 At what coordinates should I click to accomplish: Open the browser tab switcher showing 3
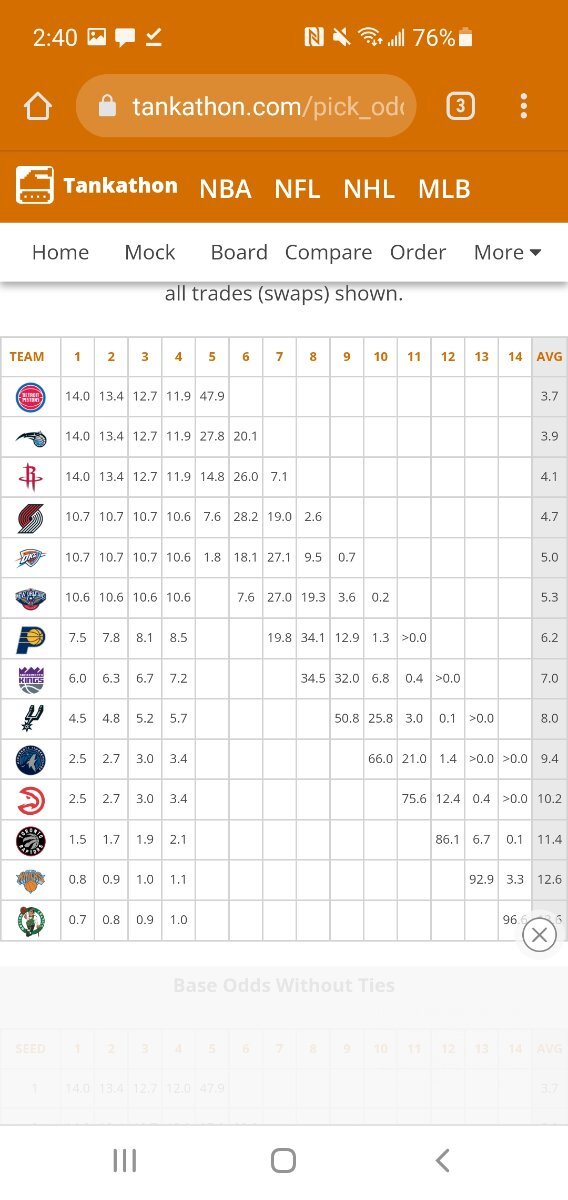click(x=460, y=106)
